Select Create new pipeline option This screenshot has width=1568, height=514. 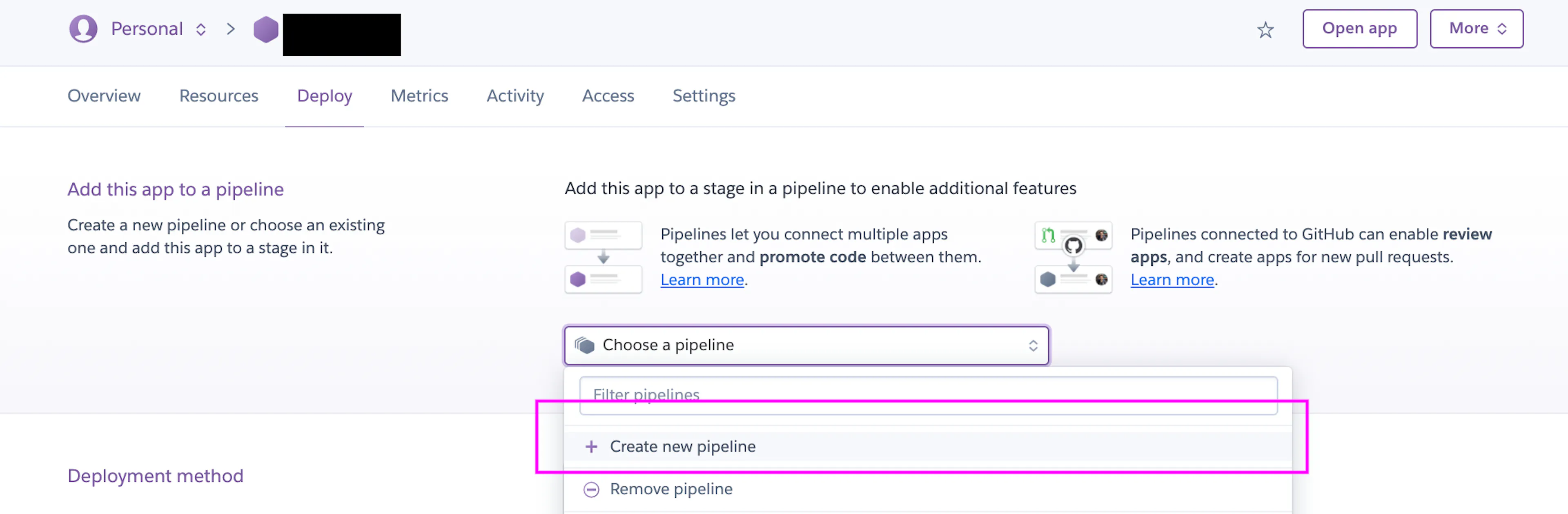click(x=928, y=447)
